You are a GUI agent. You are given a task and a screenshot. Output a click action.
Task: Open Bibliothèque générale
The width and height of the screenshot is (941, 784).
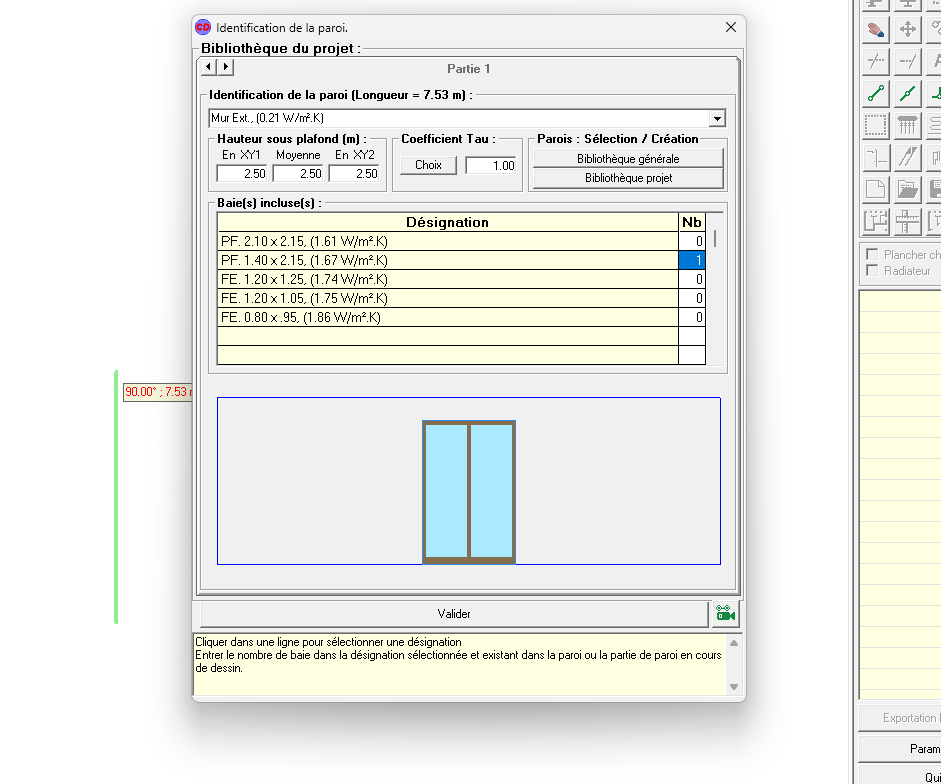627,158
